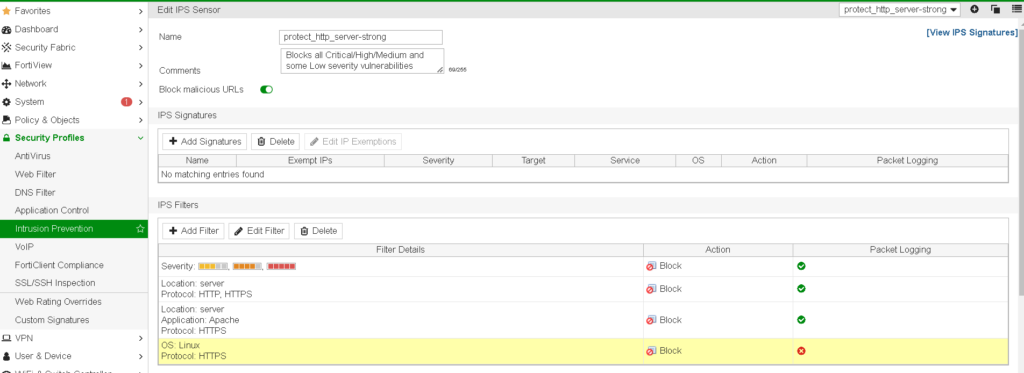Click the Add Signatures button
1024x373 pixels.
click(204, 141)
